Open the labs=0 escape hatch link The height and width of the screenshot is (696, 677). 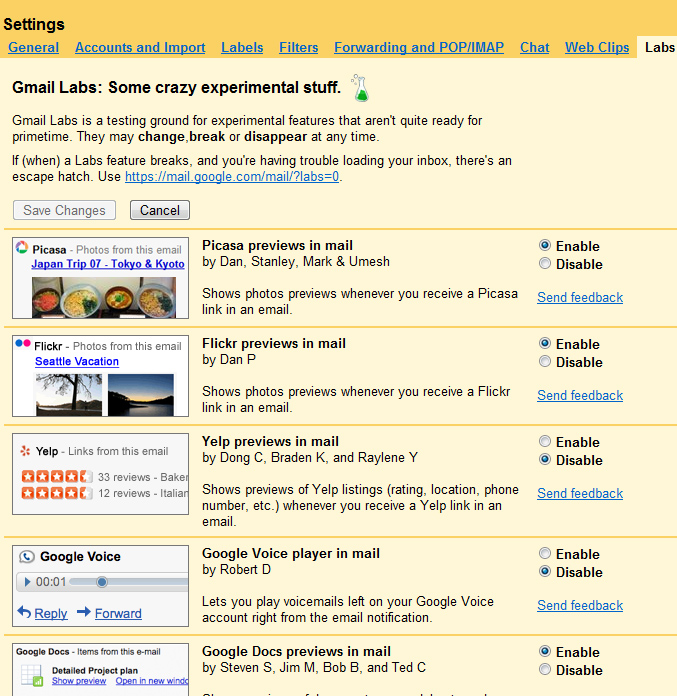[x=232, y=177]
